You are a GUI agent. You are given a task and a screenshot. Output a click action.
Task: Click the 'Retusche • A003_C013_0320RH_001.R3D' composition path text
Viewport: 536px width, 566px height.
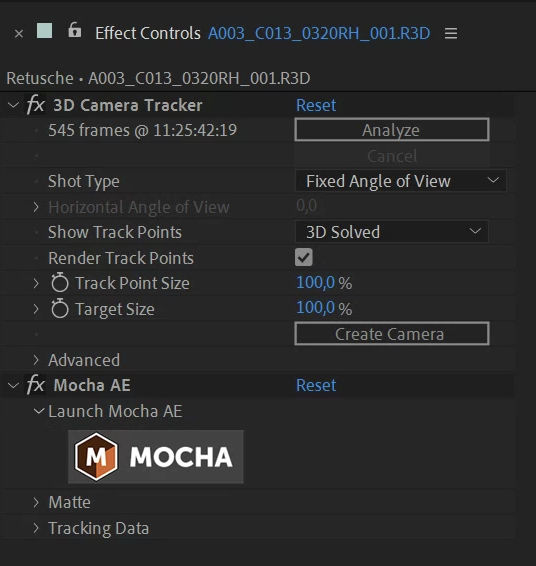pyautogui.click(x=158, y=78)
